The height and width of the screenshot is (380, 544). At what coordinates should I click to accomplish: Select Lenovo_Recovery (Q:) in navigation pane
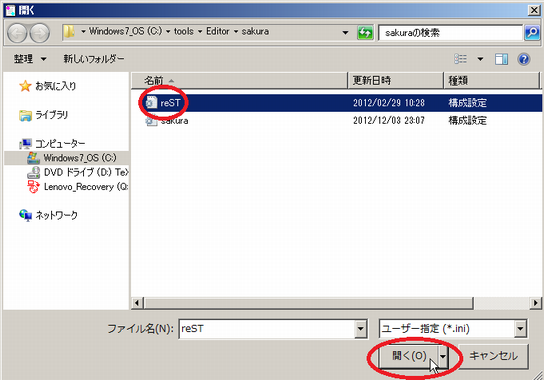[x=86, y=187]
